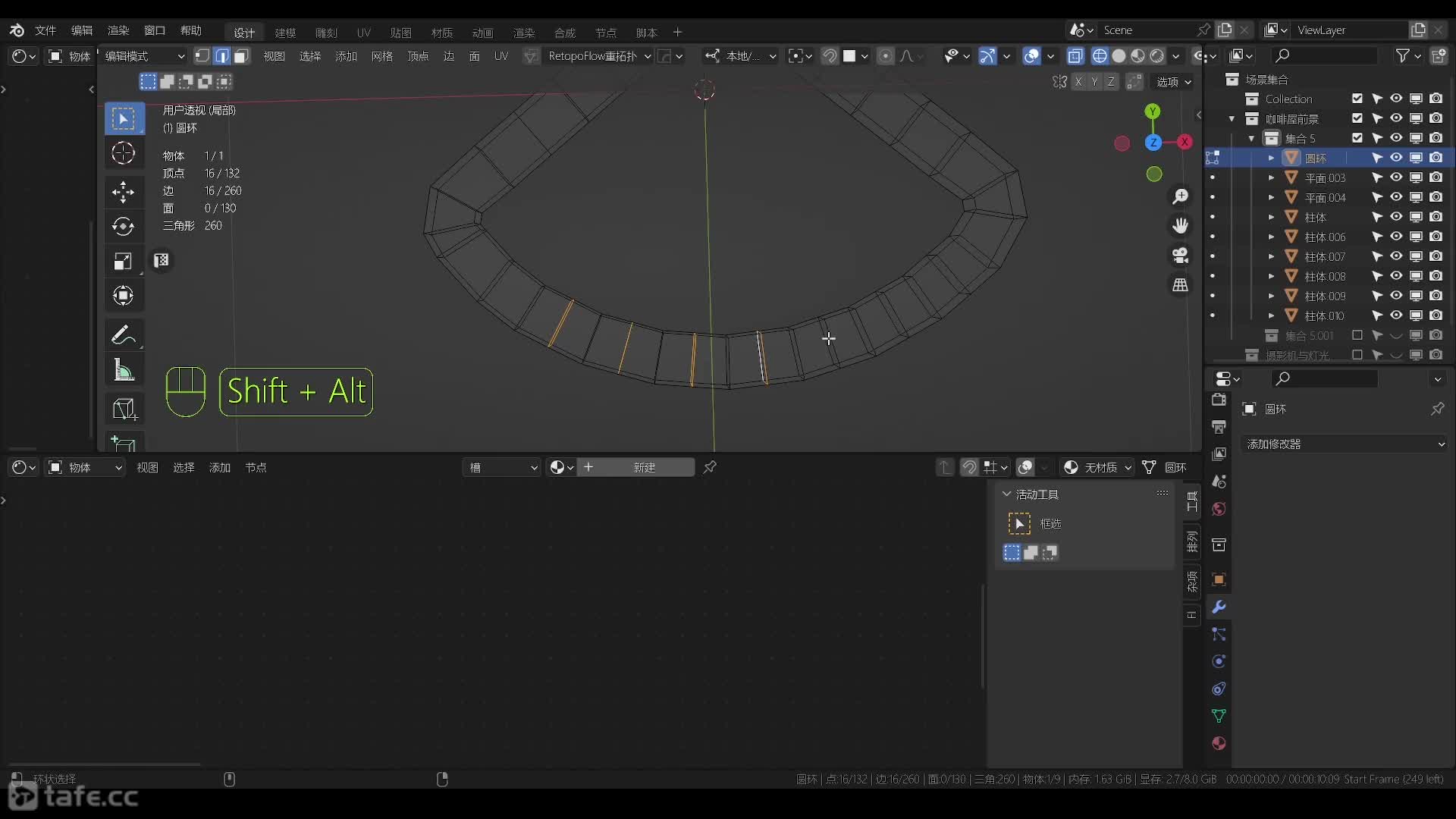Click the Annotate tool icon
The height and width of the screenshot is (819, 1456).
(x=122, y=335)
